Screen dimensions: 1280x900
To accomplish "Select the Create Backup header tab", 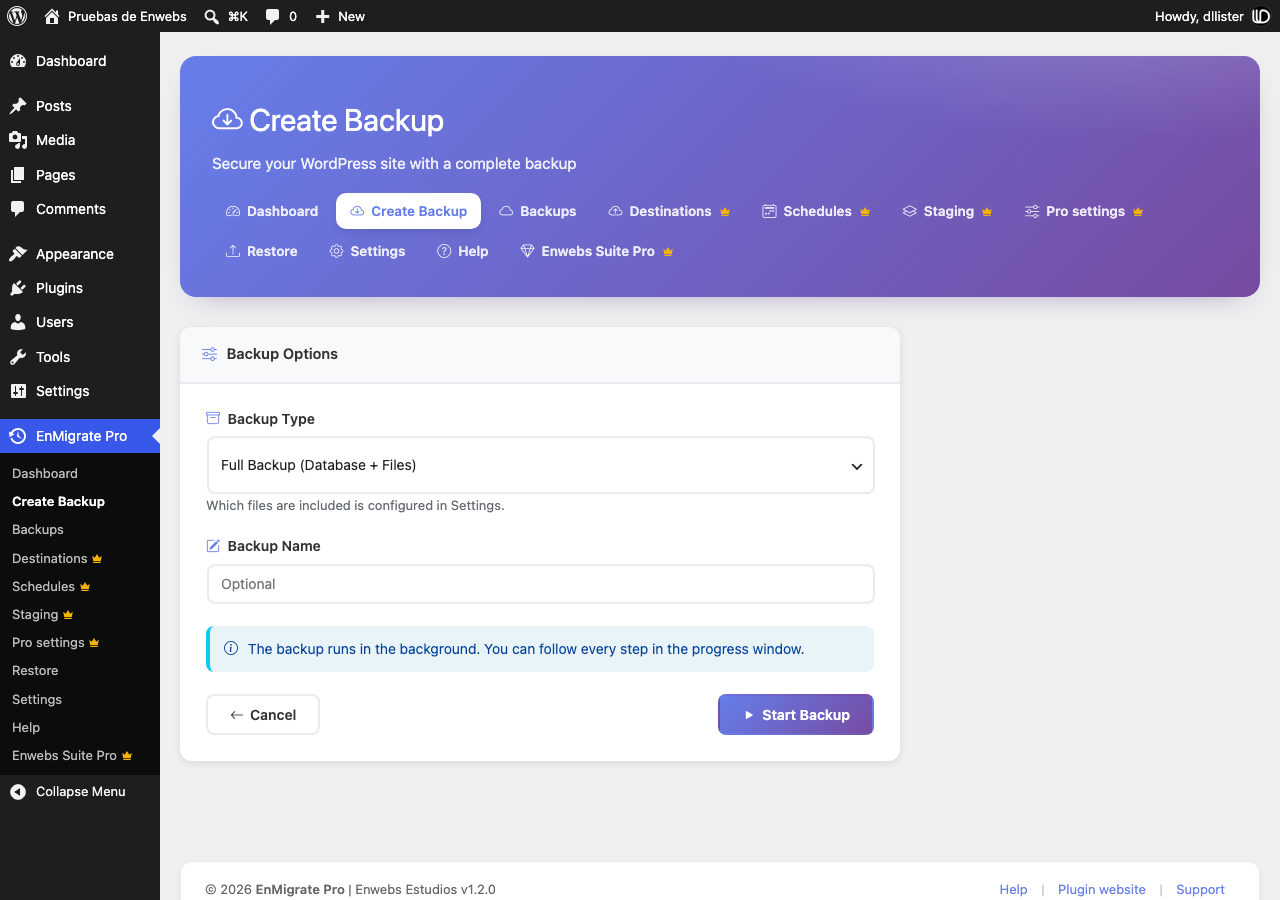I will tap(408, 211).
